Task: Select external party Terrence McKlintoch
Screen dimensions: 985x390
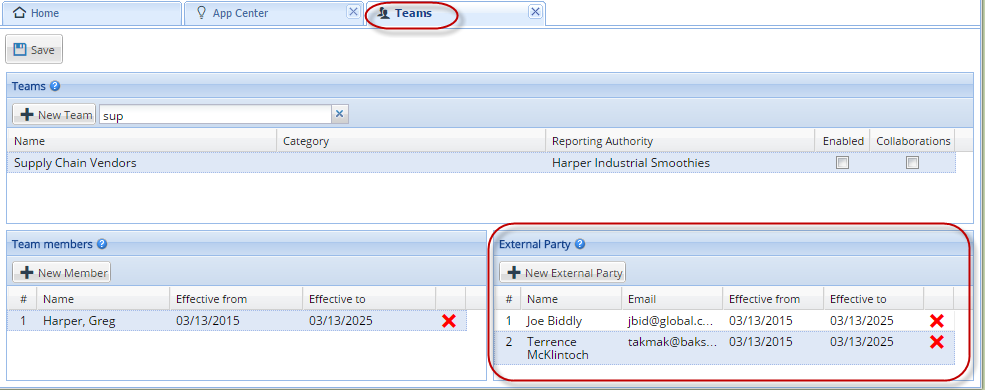Action: [558, 348]
